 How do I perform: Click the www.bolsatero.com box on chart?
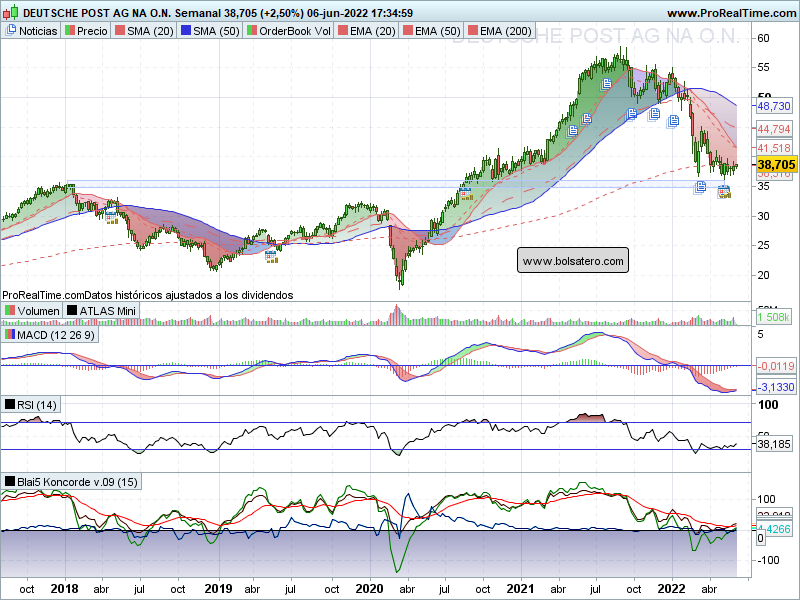pos(573,261)
